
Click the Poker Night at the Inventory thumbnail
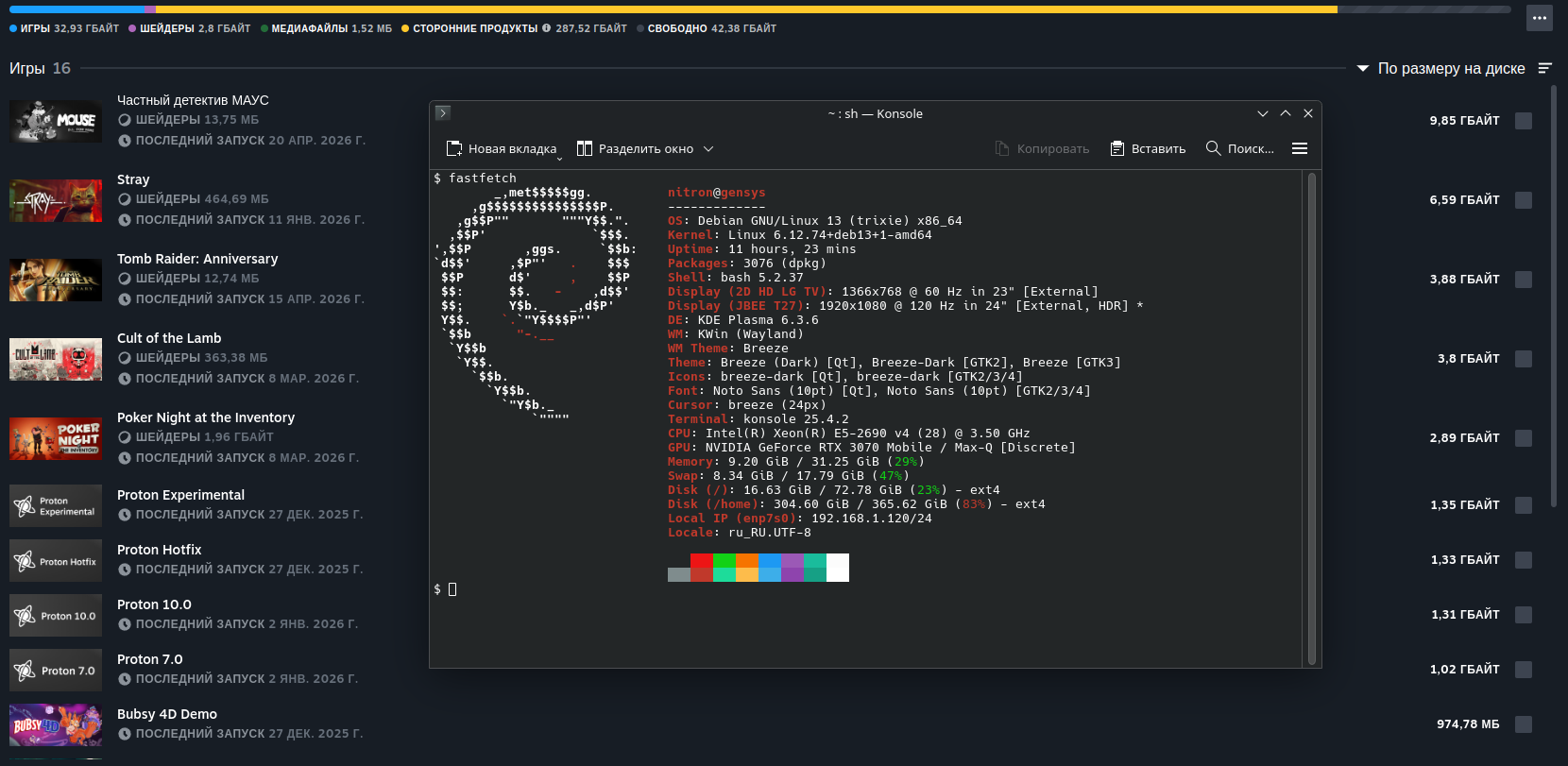56,438
